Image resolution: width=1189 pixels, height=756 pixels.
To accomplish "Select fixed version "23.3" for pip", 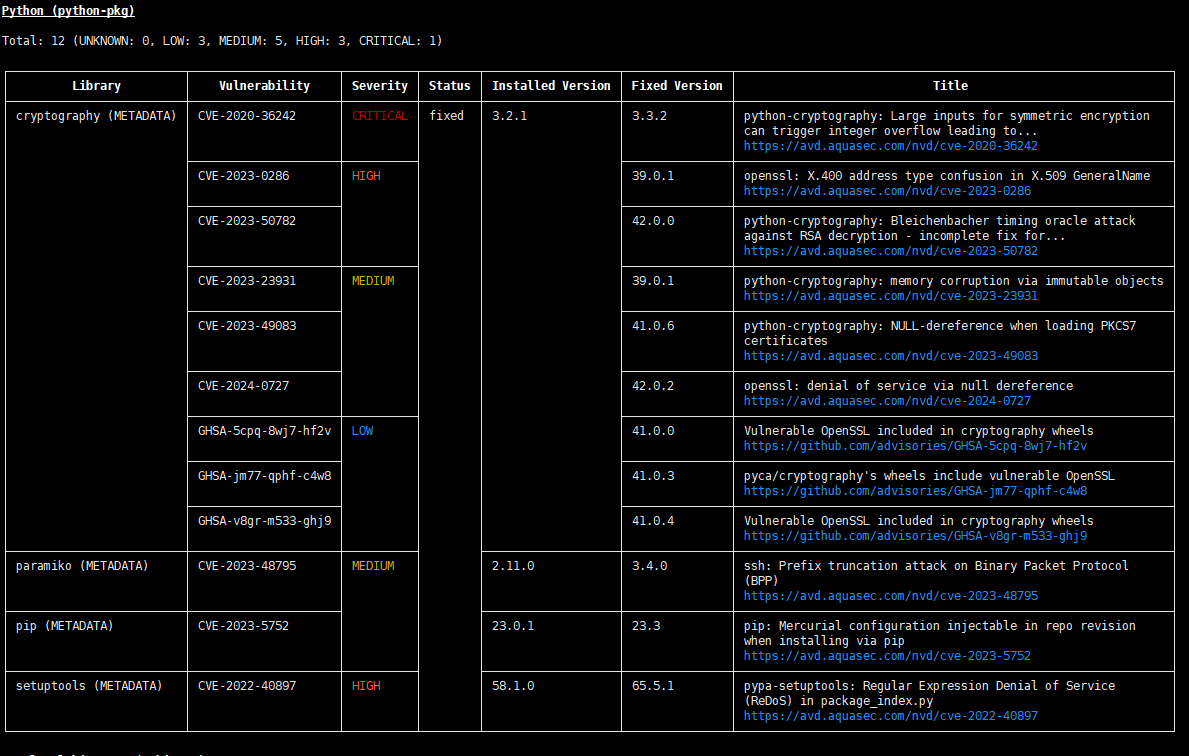I will click(646, 626).
